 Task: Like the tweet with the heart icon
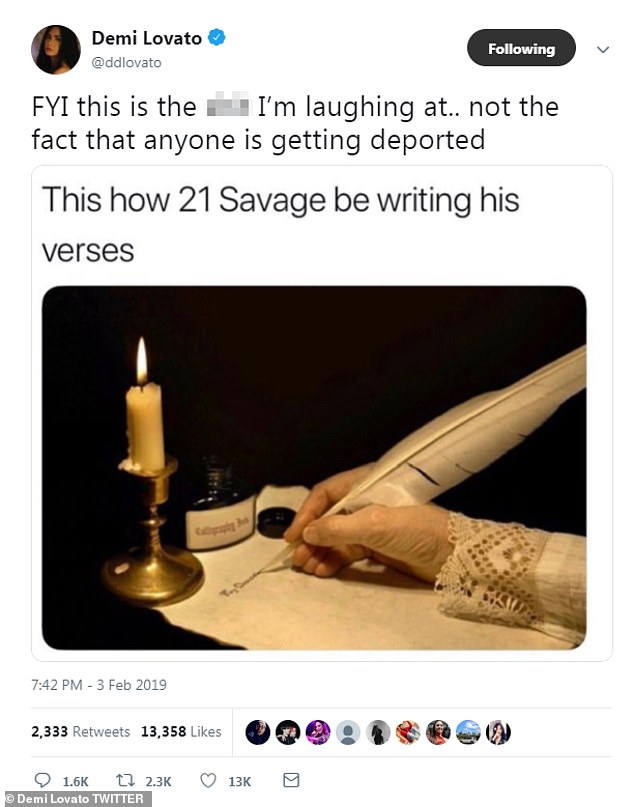(209, 780)
